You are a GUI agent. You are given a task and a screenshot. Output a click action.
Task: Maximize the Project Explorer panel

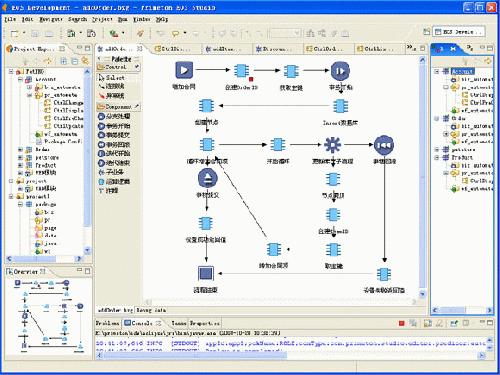point(87,48)
